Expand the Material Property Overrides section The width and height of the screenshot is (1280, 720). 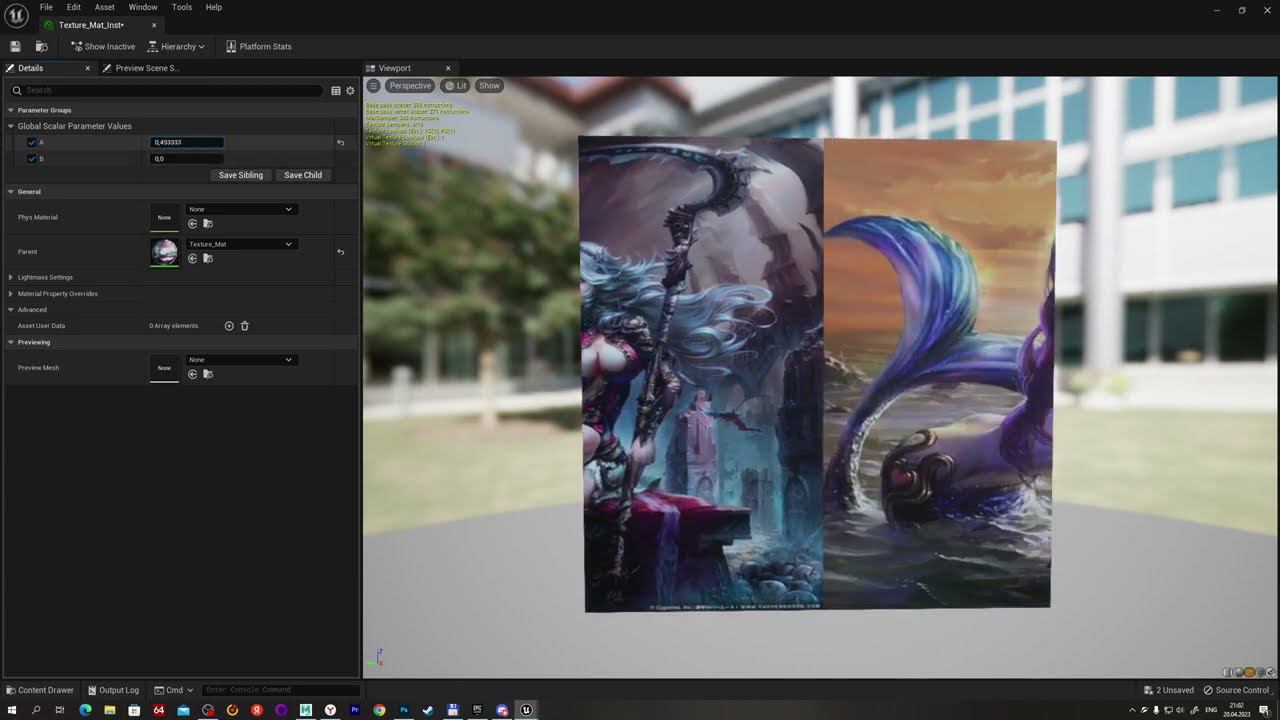(x=11, y=294)
